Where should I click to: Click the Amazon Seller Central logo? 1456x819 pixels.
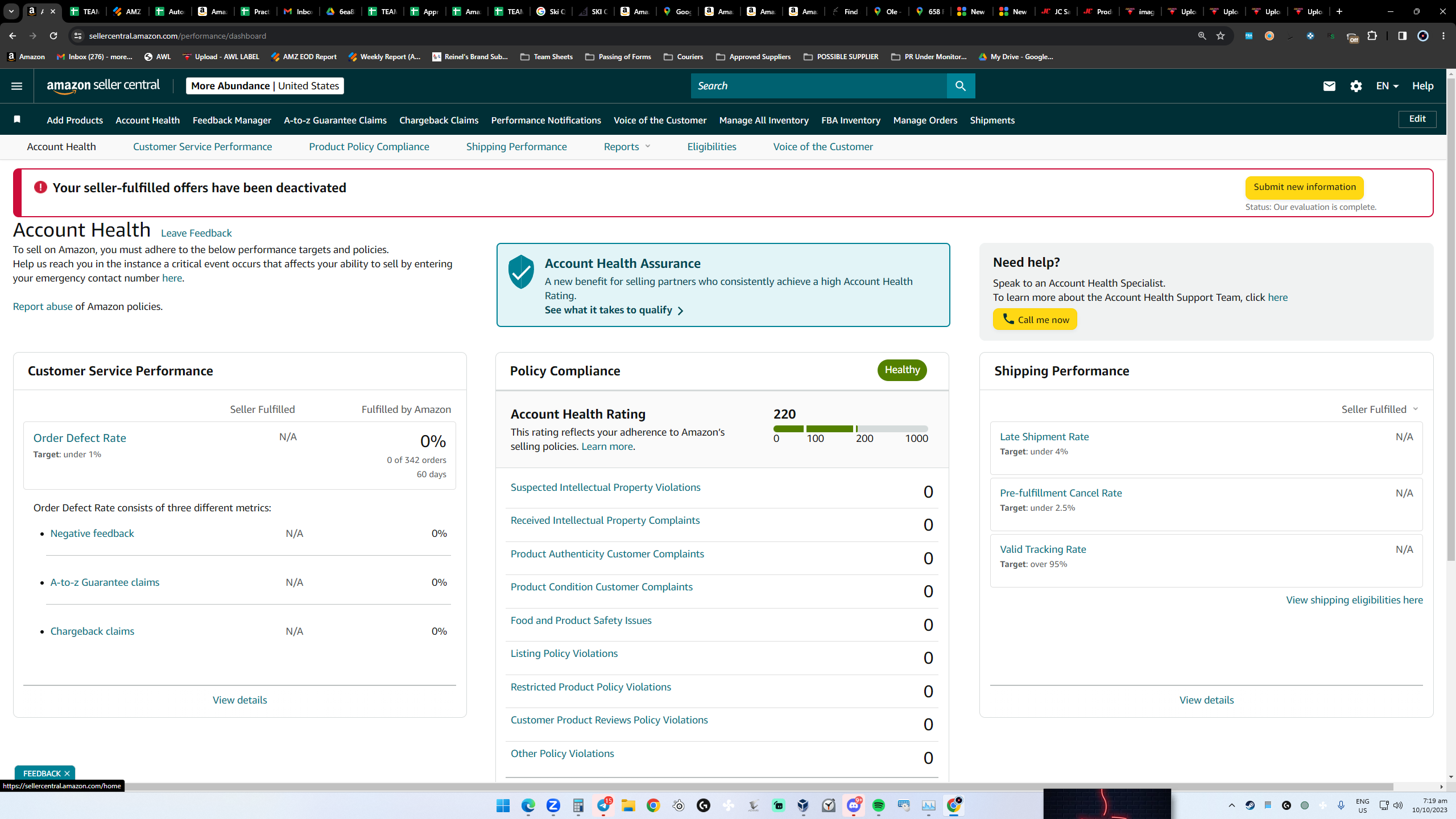(x=104, y=86)
